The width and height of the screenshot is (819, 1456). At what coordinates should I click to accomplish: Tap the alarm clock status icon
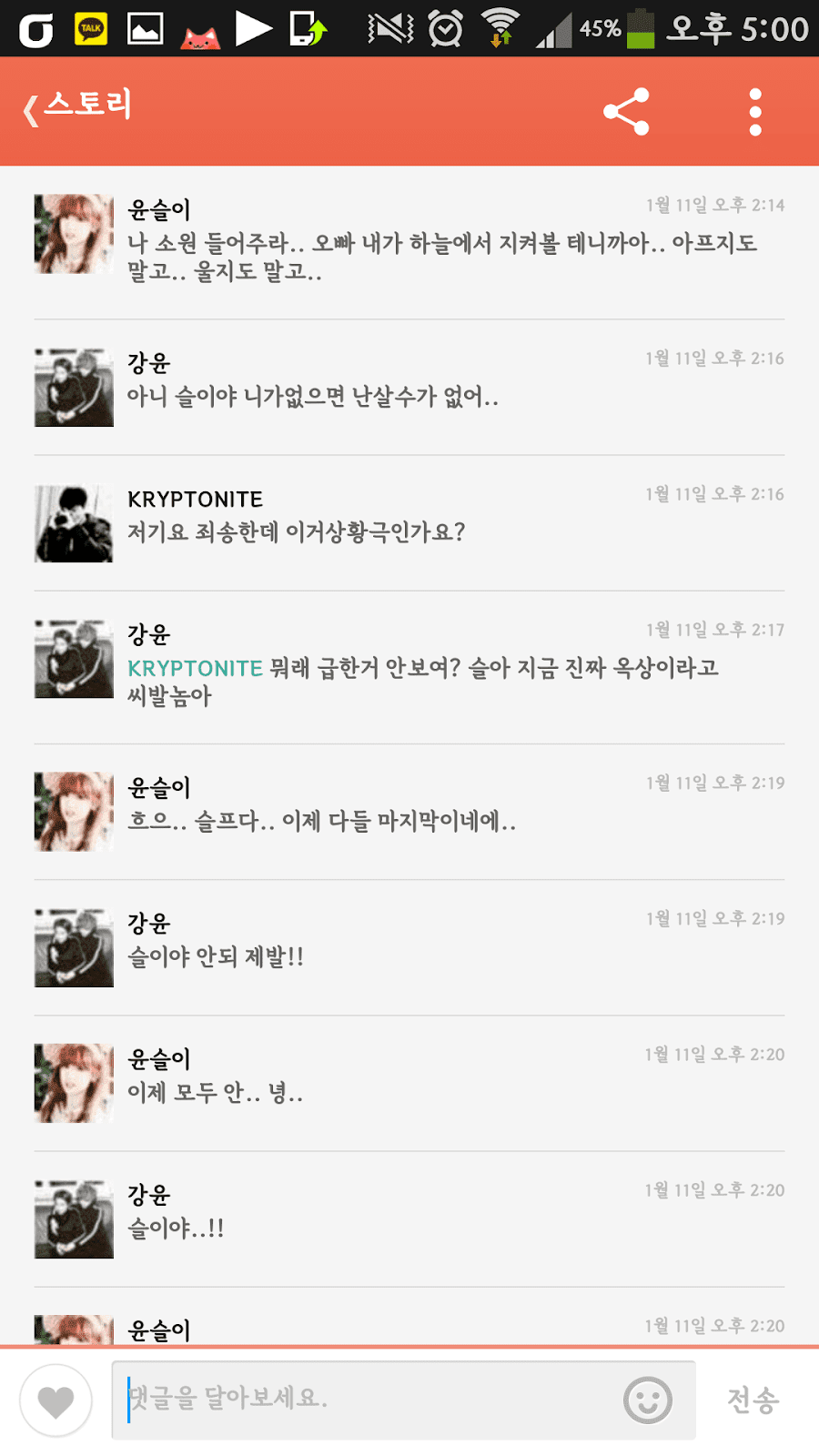pyautogui.click(x=446, y=28)
